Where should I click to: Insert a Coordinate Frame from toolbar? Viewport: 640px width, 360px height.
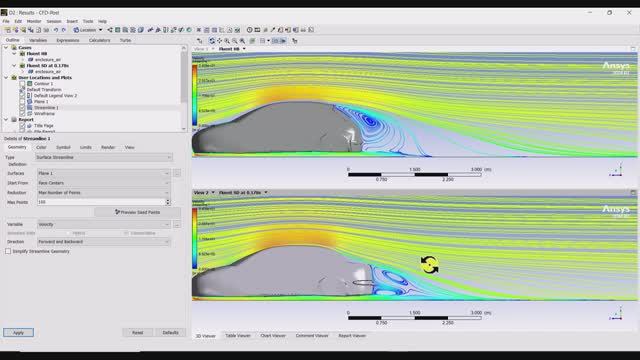point(158,30)
